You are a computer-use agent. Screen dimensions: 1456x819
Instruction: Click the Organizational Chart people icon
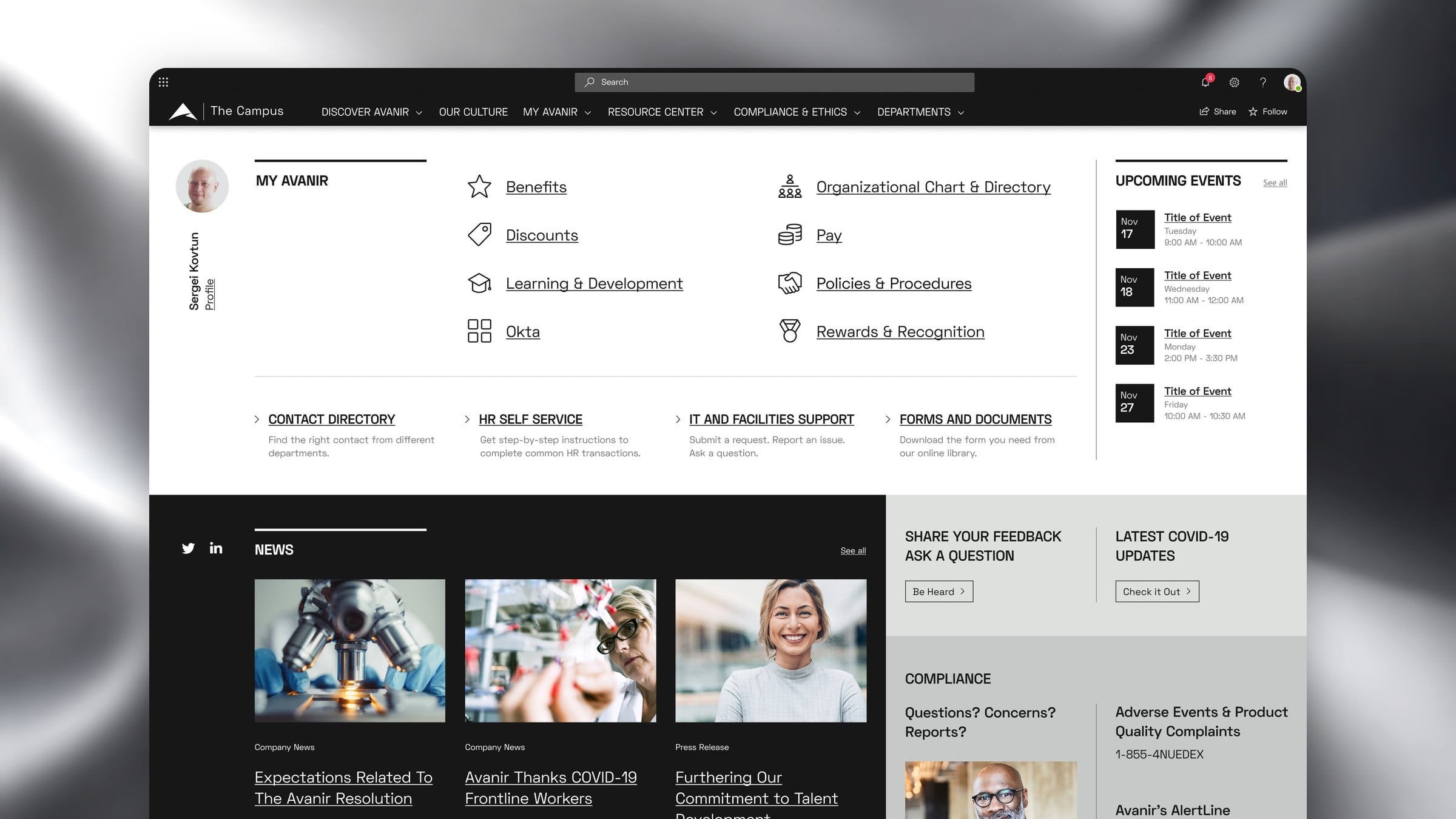[790, 186]
